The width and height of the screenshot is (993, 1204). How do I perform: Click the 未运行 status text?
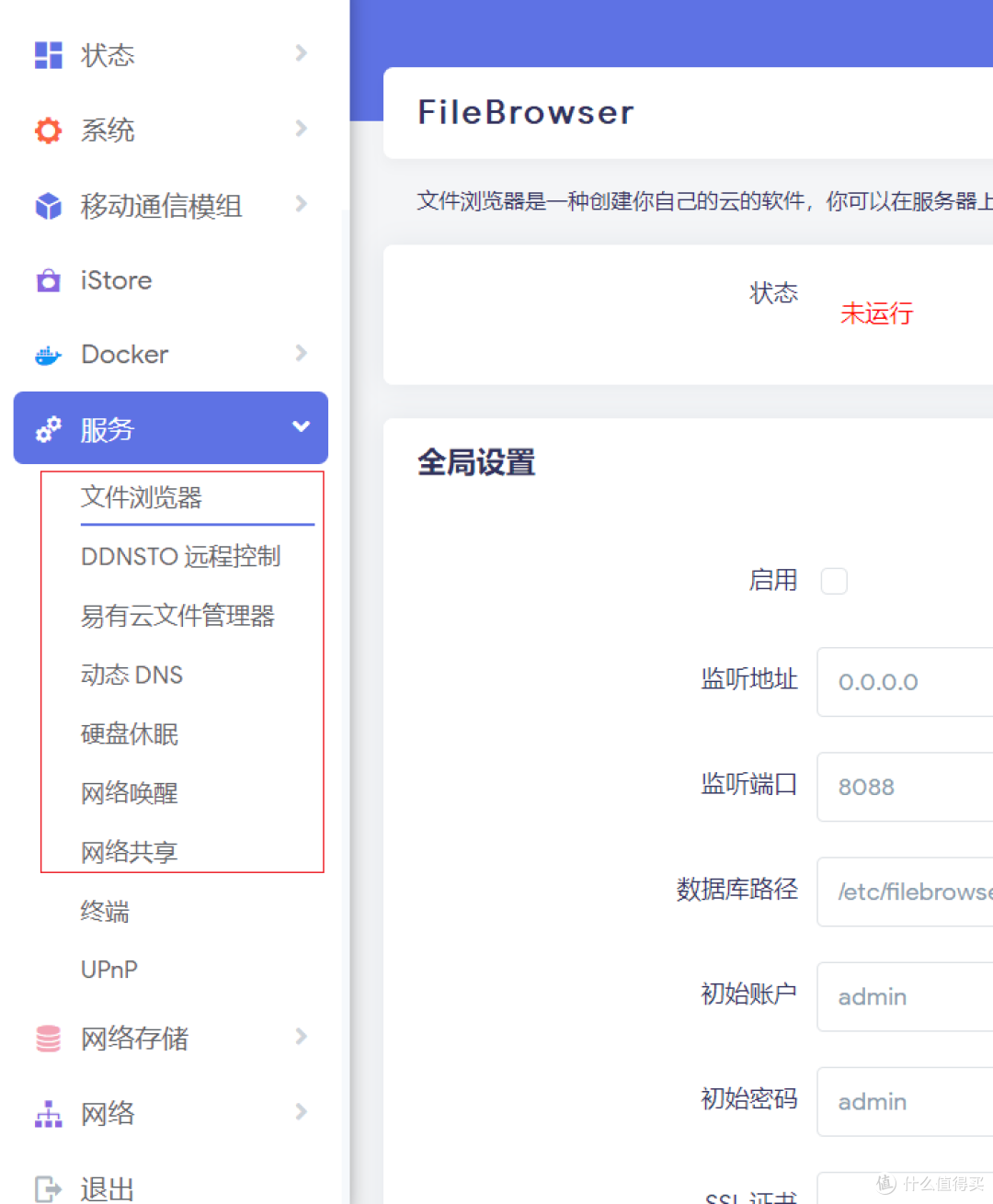point(876,313)
